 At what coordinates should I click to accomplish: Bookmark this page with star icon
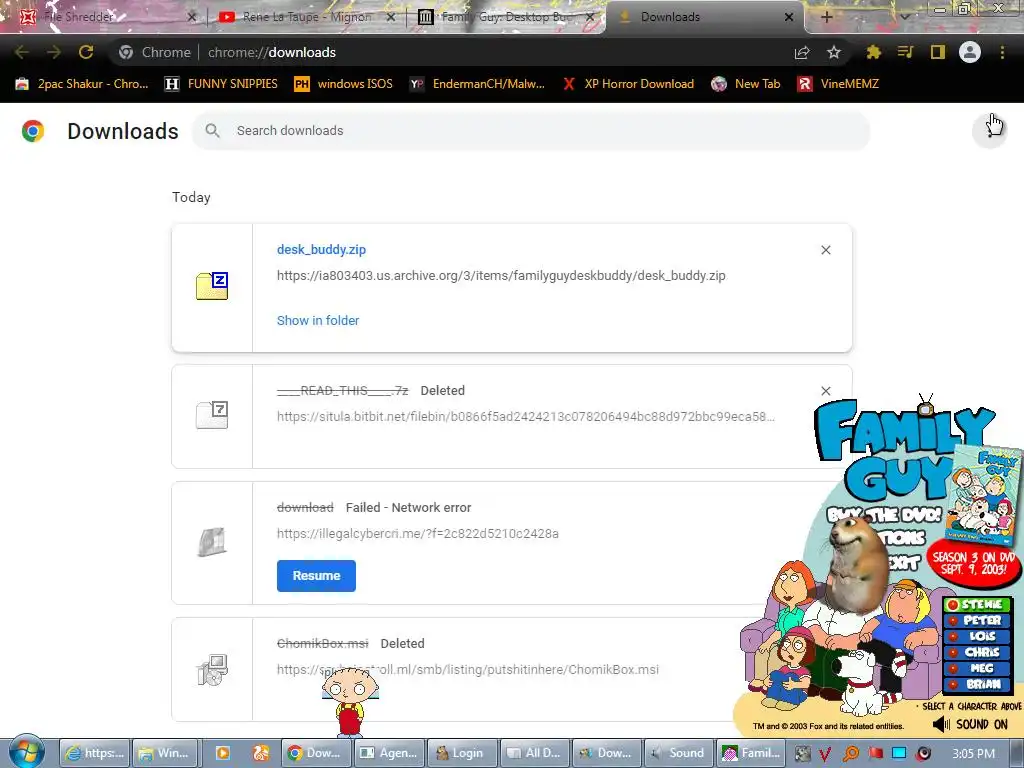(x=833, y=52)
